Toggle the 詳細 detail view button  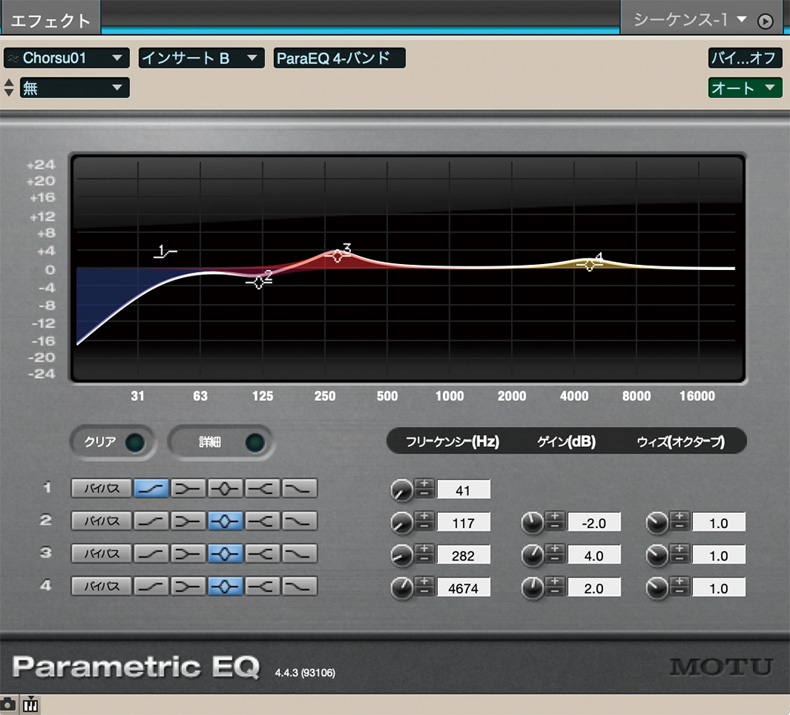pyautogui.click(x=254, y=443)
